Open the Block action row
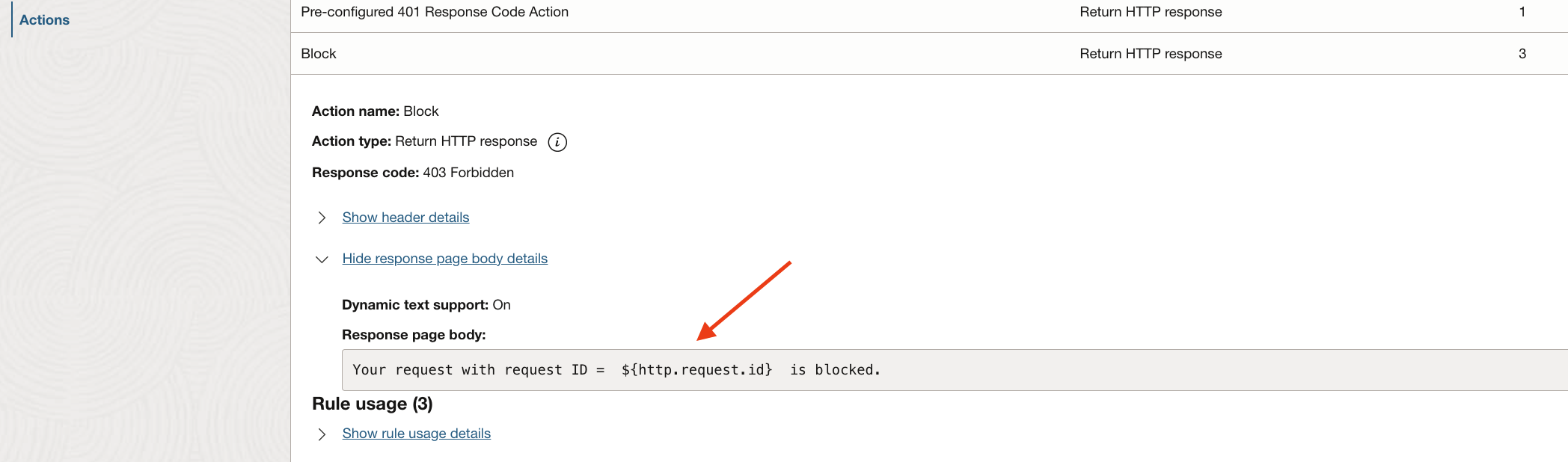This screenshot has height=462, width=1568. (319, 53)
